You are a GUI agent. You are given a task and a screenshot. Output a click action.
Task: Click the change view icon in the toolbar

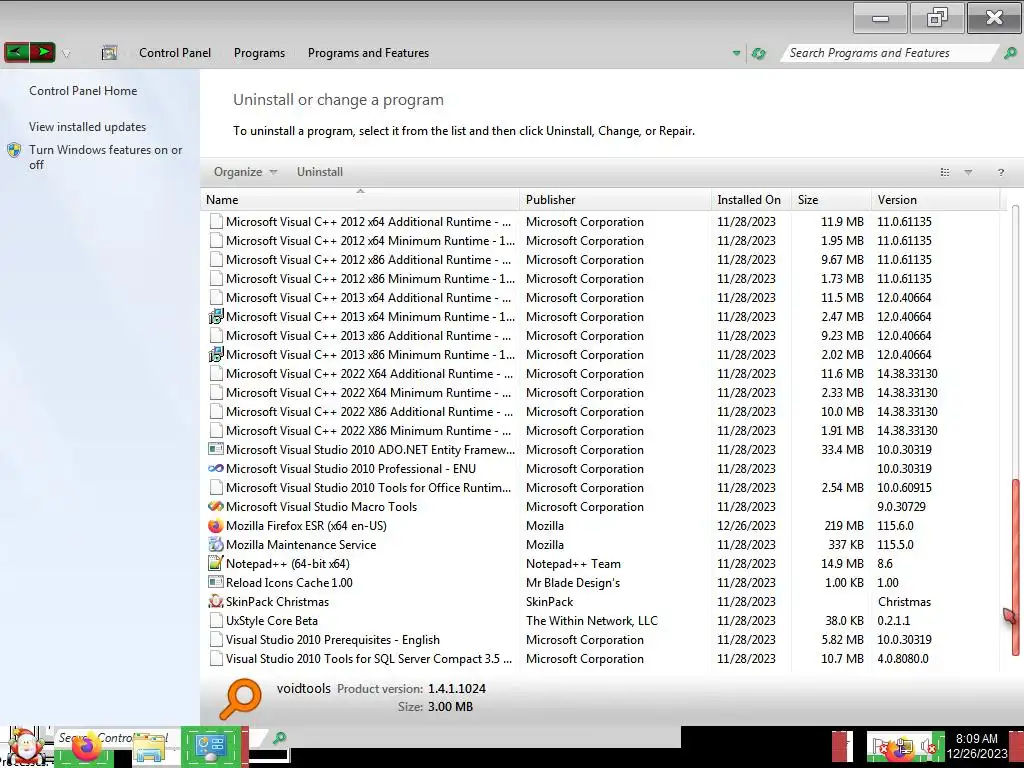pos(945,172)
